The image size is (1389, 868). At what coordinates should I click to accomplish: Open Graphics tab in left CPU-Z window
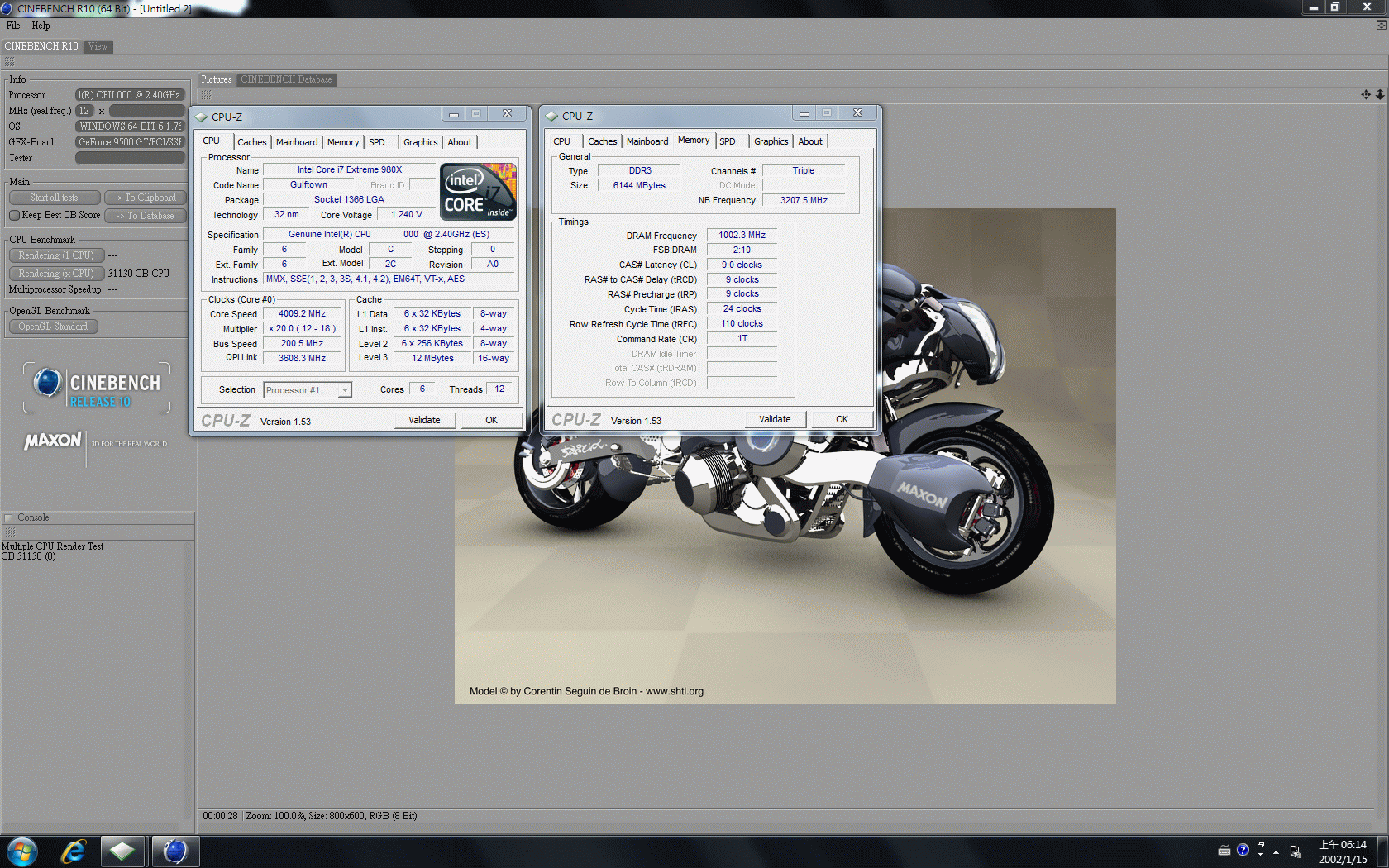click(x=421, y=142)
